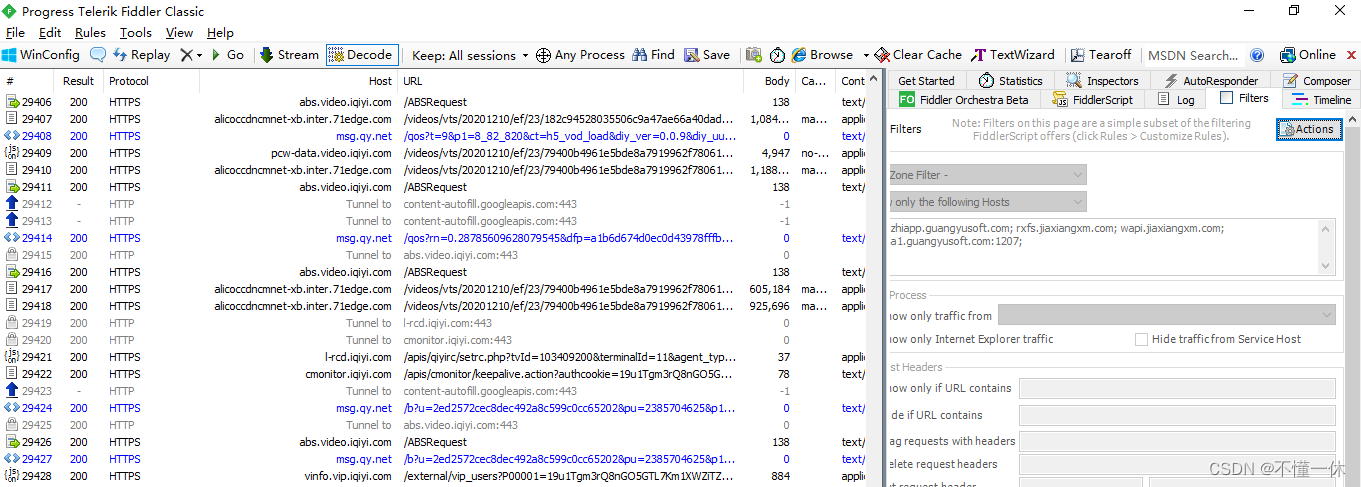Viewport: 1361px width, 487px height.
Task: Switch to the AutoResponder tab
Action: (x=1212, y=81)
